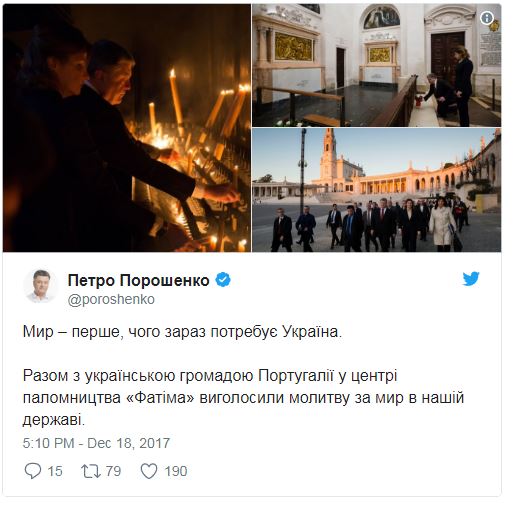Click the info icon on the photo collage

[x=486, y=18]
